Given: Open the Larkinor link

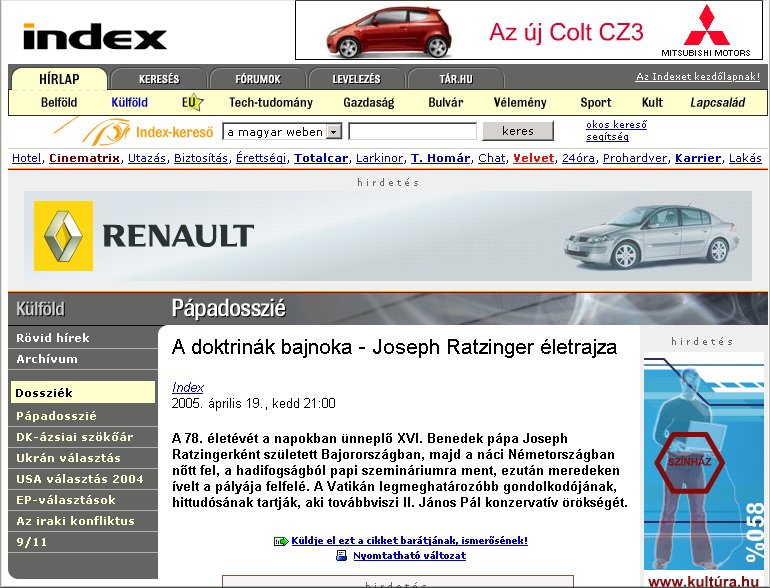Looking at the screenshot, I should (x=379, y=158).
